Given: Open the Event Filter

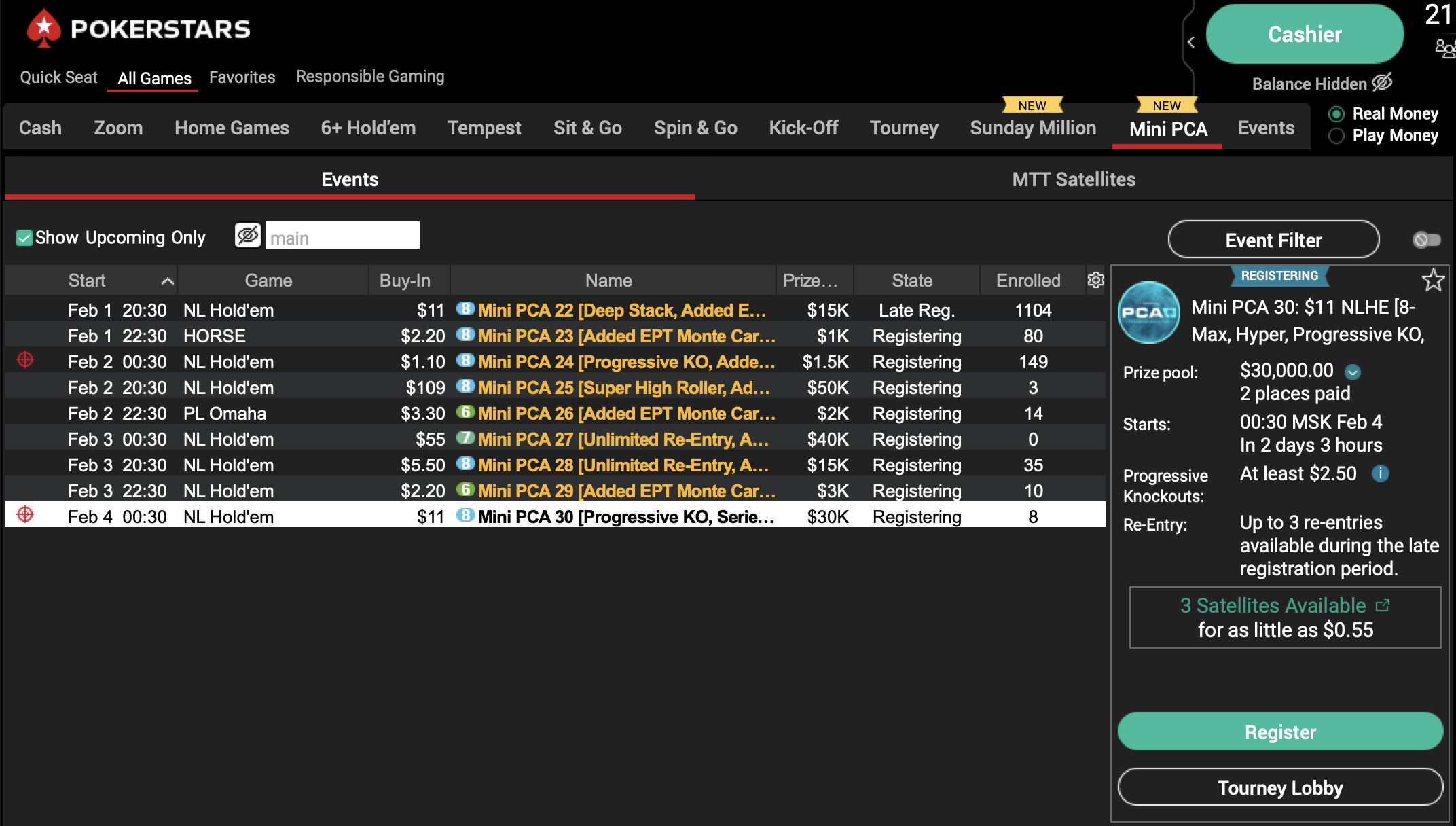Looking at the screenshot, I should coord(1273,240).
